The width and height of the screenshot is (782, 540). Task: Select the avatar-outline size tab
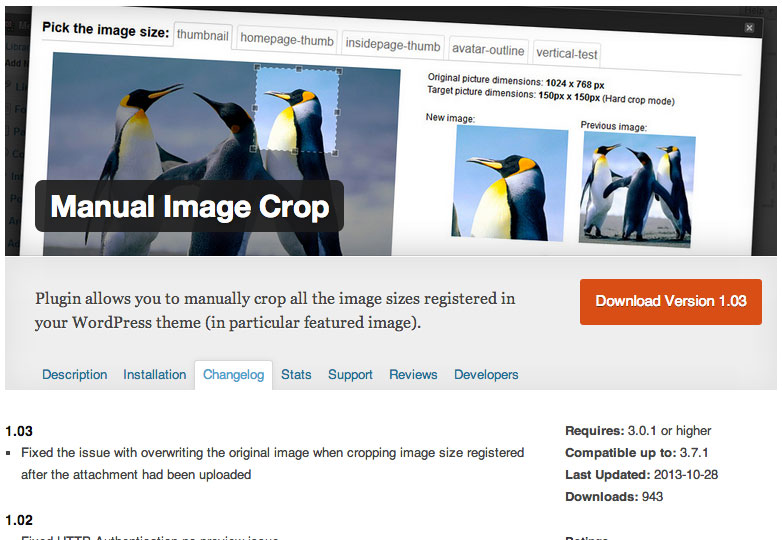pos(488,50)
